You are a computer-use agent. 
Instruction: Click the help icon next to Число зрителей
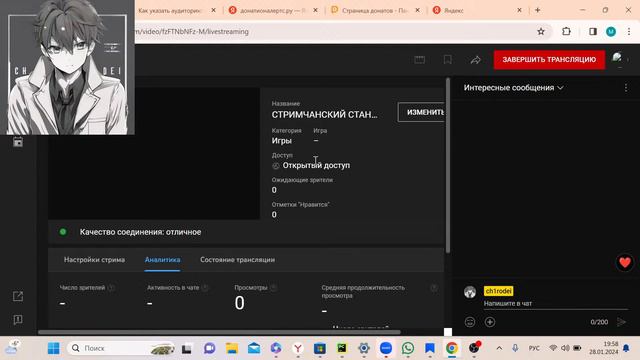111,288
